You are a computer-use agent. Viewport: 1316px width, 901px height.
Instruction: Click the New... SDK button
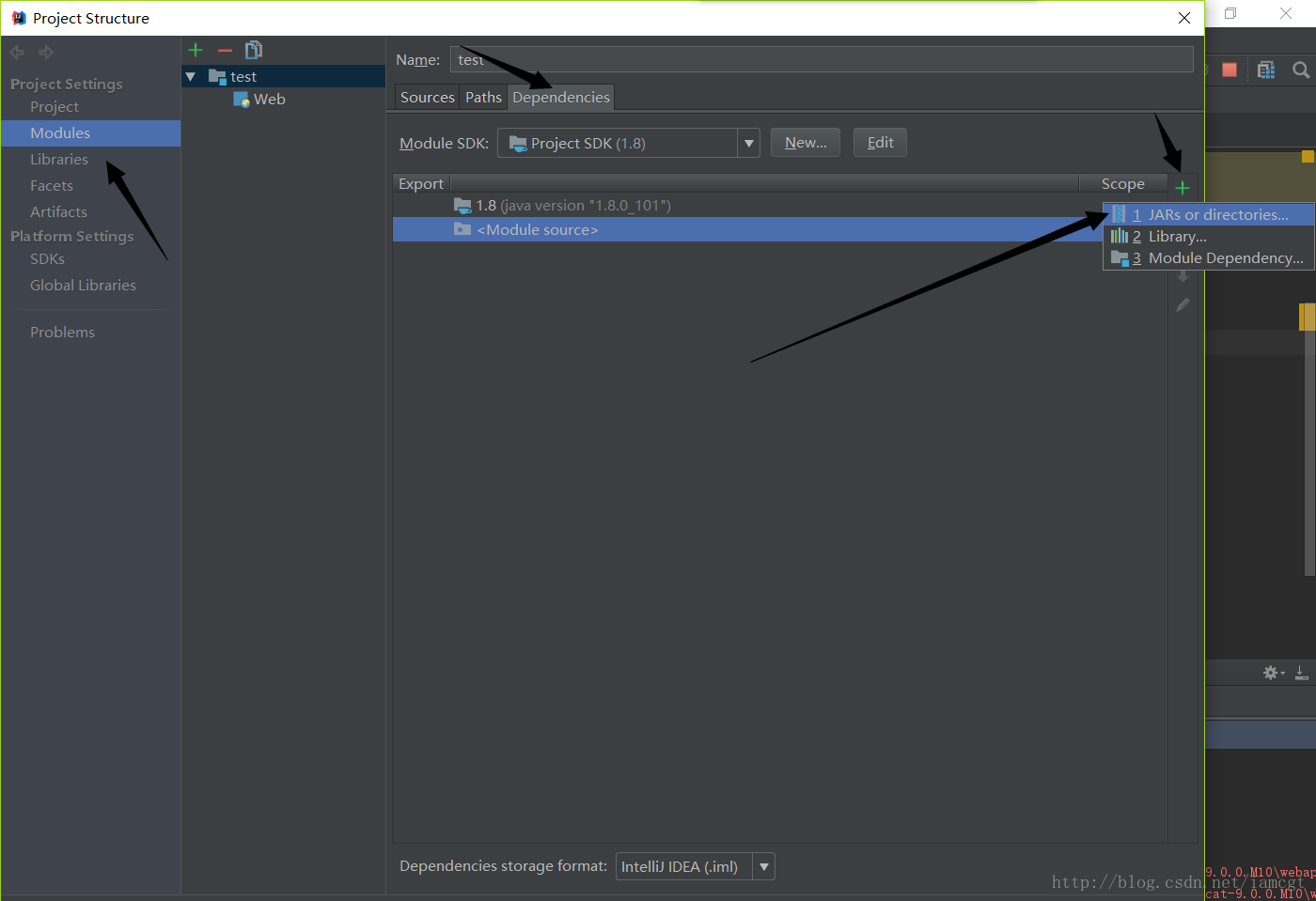point(806,143)
